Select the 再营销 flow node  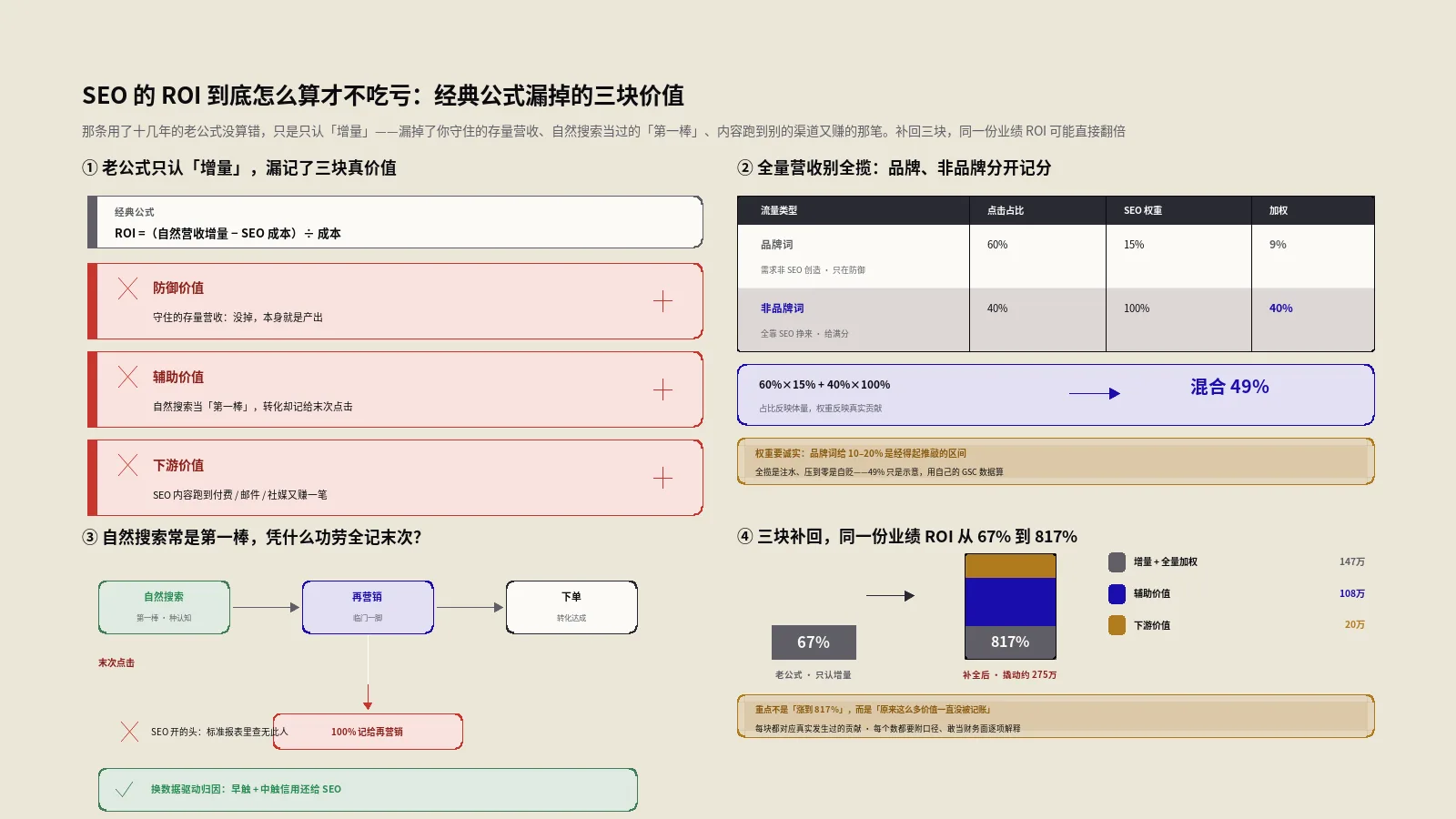tap(368, 607)
